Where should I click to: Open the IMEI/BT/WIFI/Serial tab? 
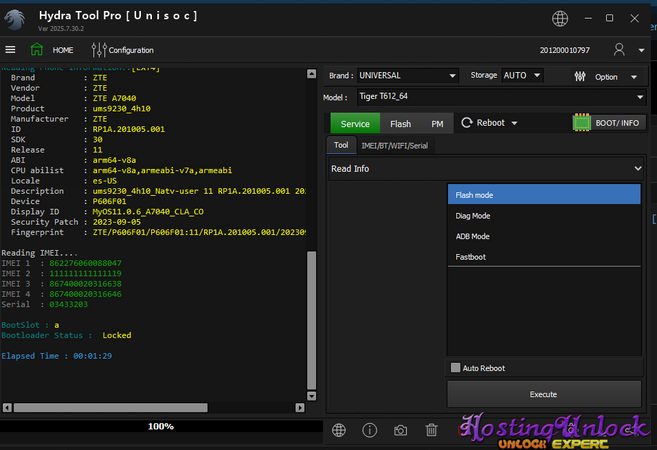tap(396, 145)
